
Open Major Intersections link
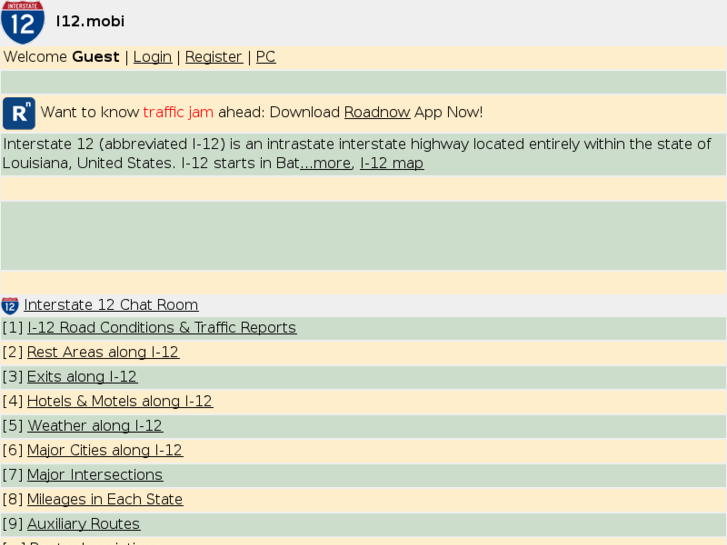95,475
